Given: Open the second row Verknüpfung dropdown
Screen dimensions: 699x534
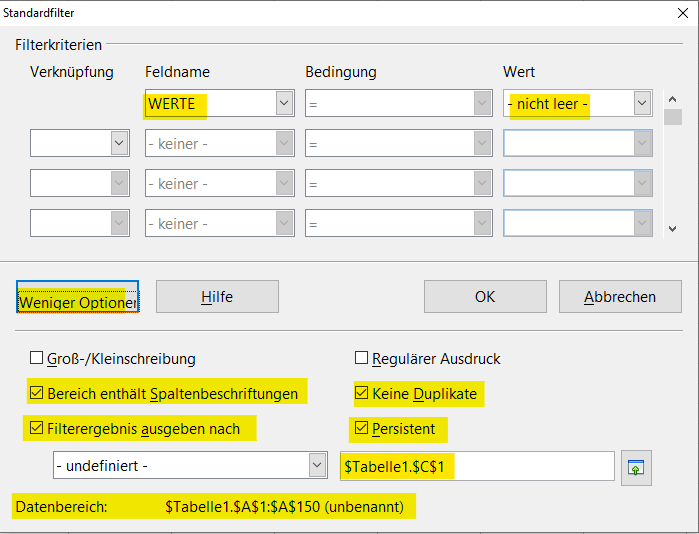Looking at the screenshot, I should [119, 143].
